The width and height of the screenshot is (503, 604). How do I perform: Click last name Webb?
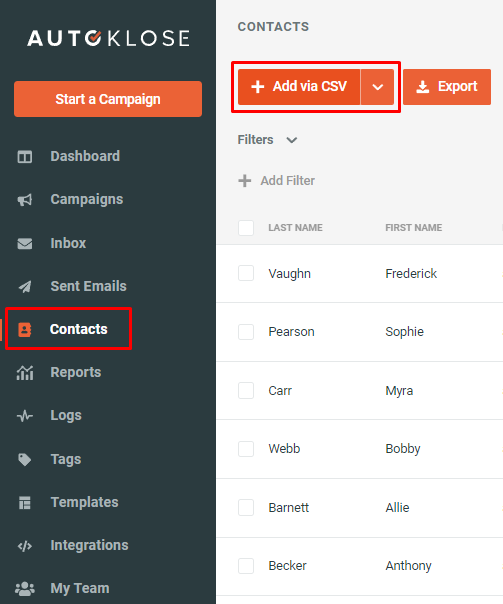[284, 449]
